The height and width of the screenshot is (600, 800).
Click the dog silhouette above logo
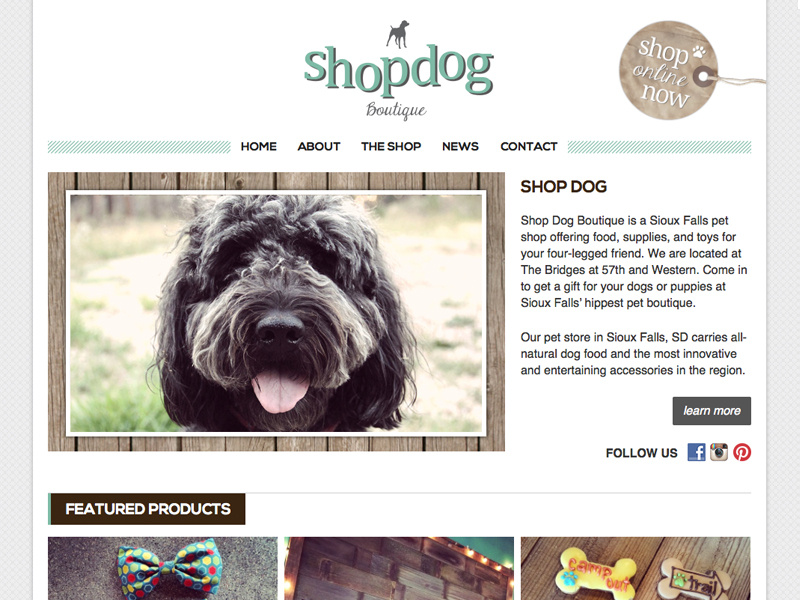pos(398,34)
